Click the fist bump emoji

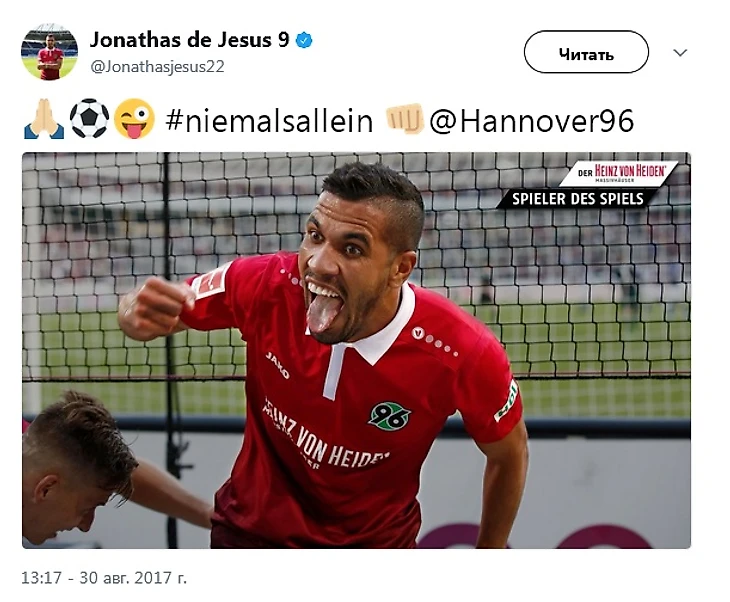(405, 119)
